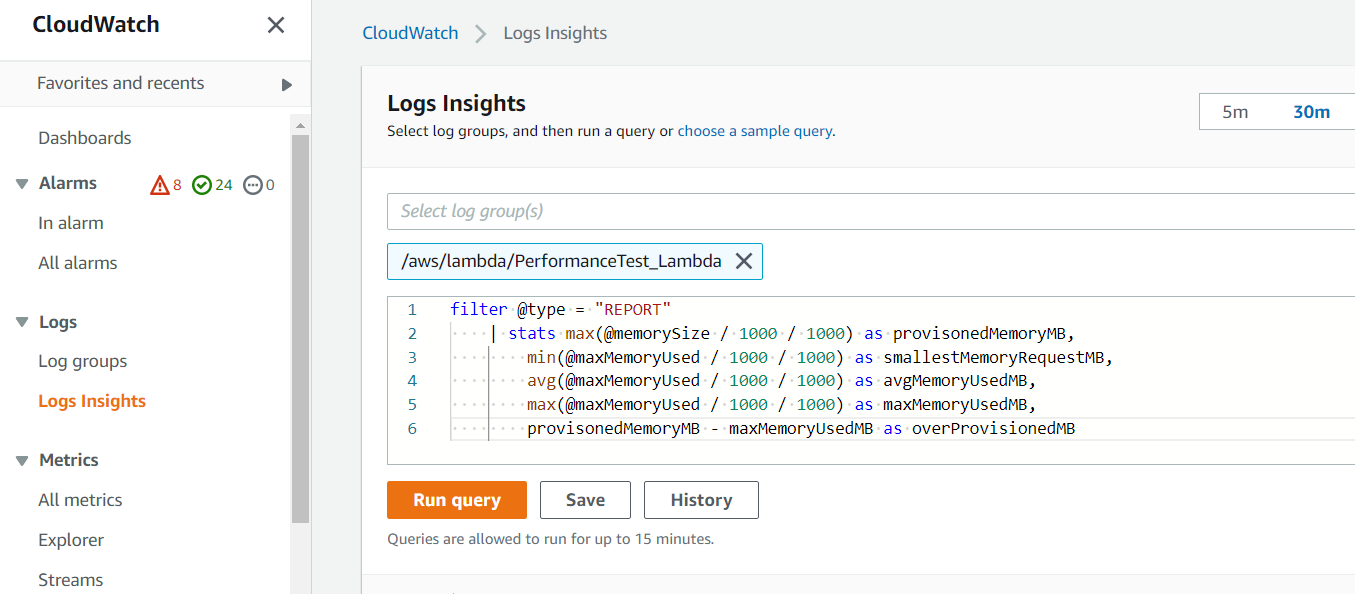
Task: Open All alarms page
Action: pyautogui.click(x=78, y=263)
